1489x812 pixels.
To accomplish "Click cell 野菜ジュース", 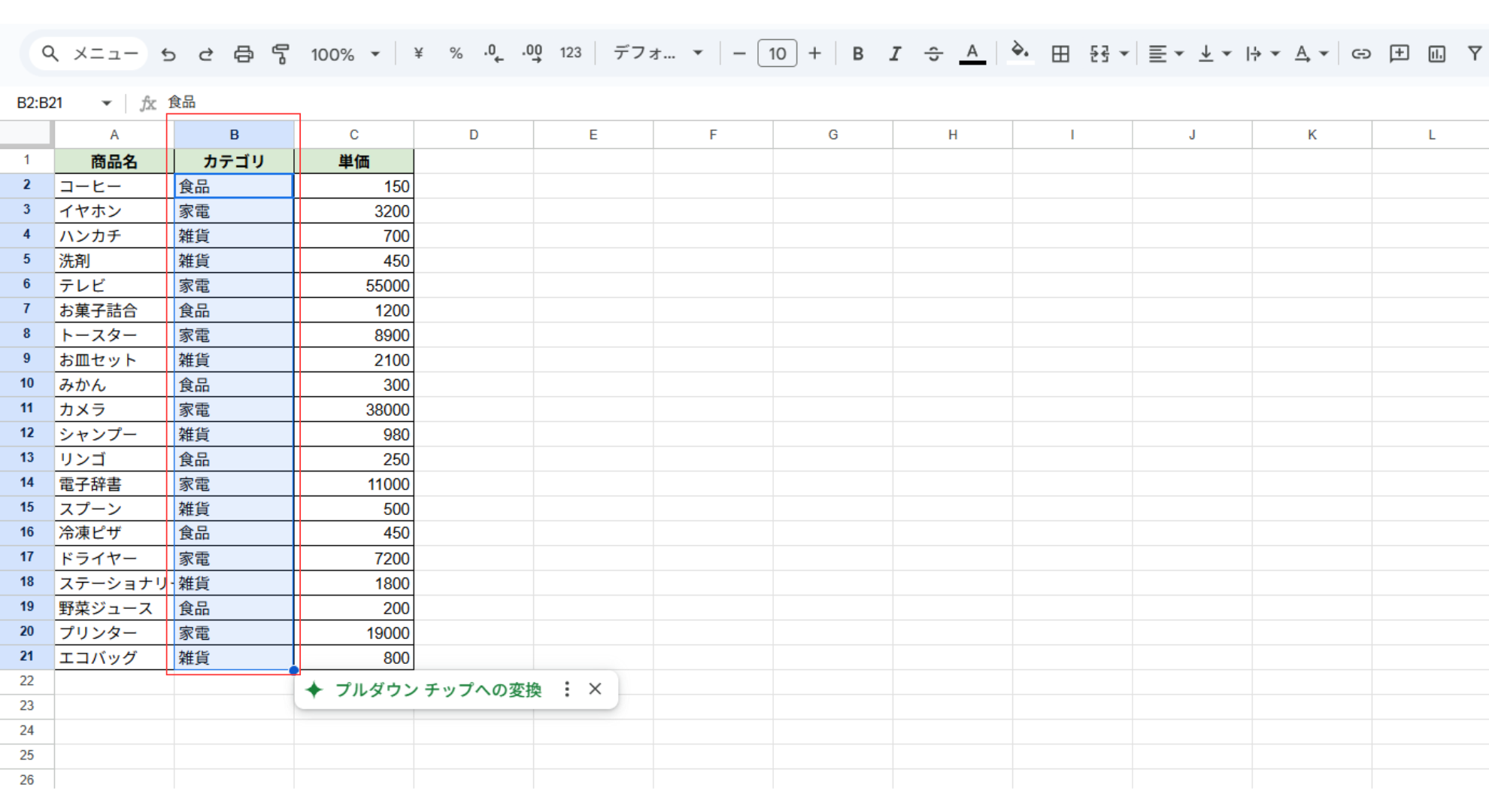I will click(x=114, y=607).
